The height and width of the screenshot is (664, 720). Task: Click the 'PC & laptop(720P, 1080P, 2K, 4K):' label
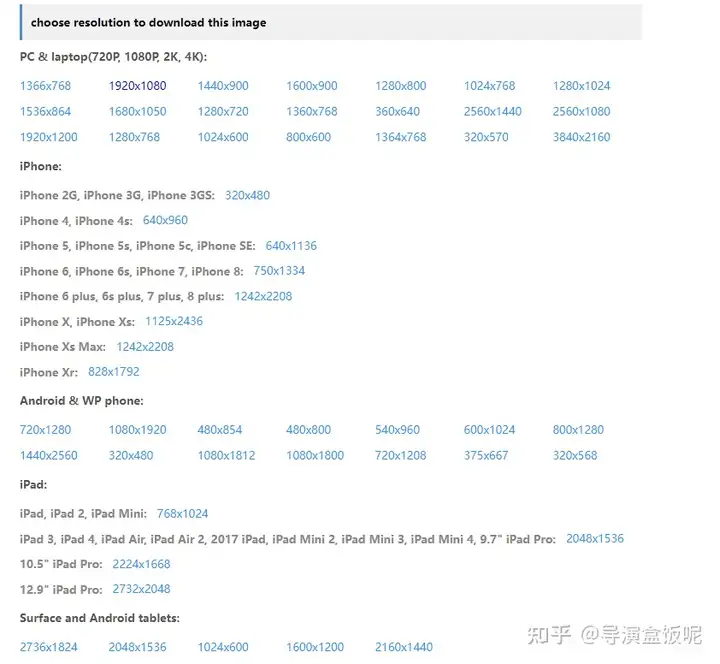pos(113,57)
